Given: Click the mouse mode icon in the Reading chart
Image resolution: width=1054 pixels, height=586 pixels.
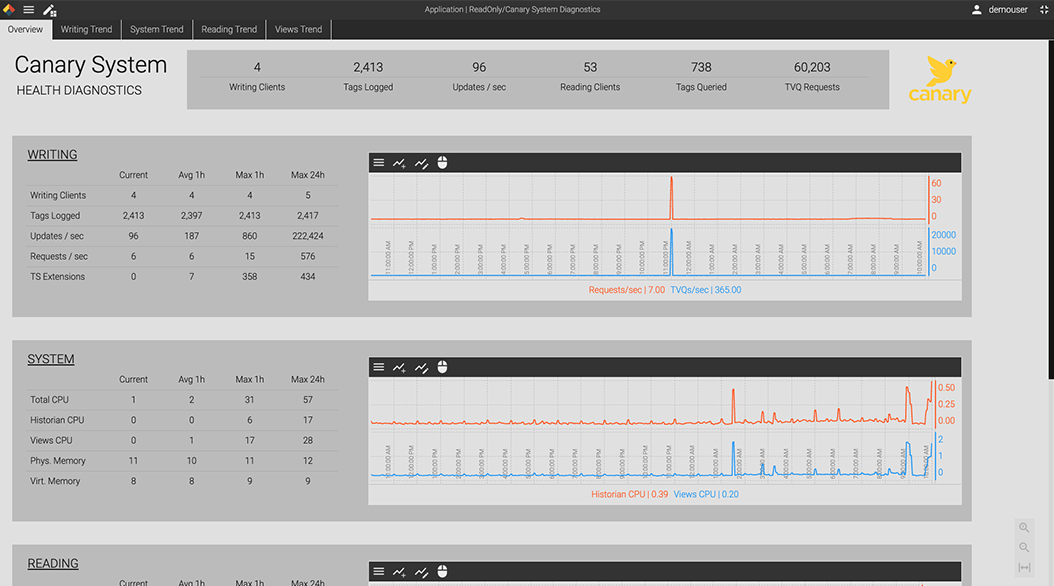Looking at the screenshot, I should (x=442, y=571).
